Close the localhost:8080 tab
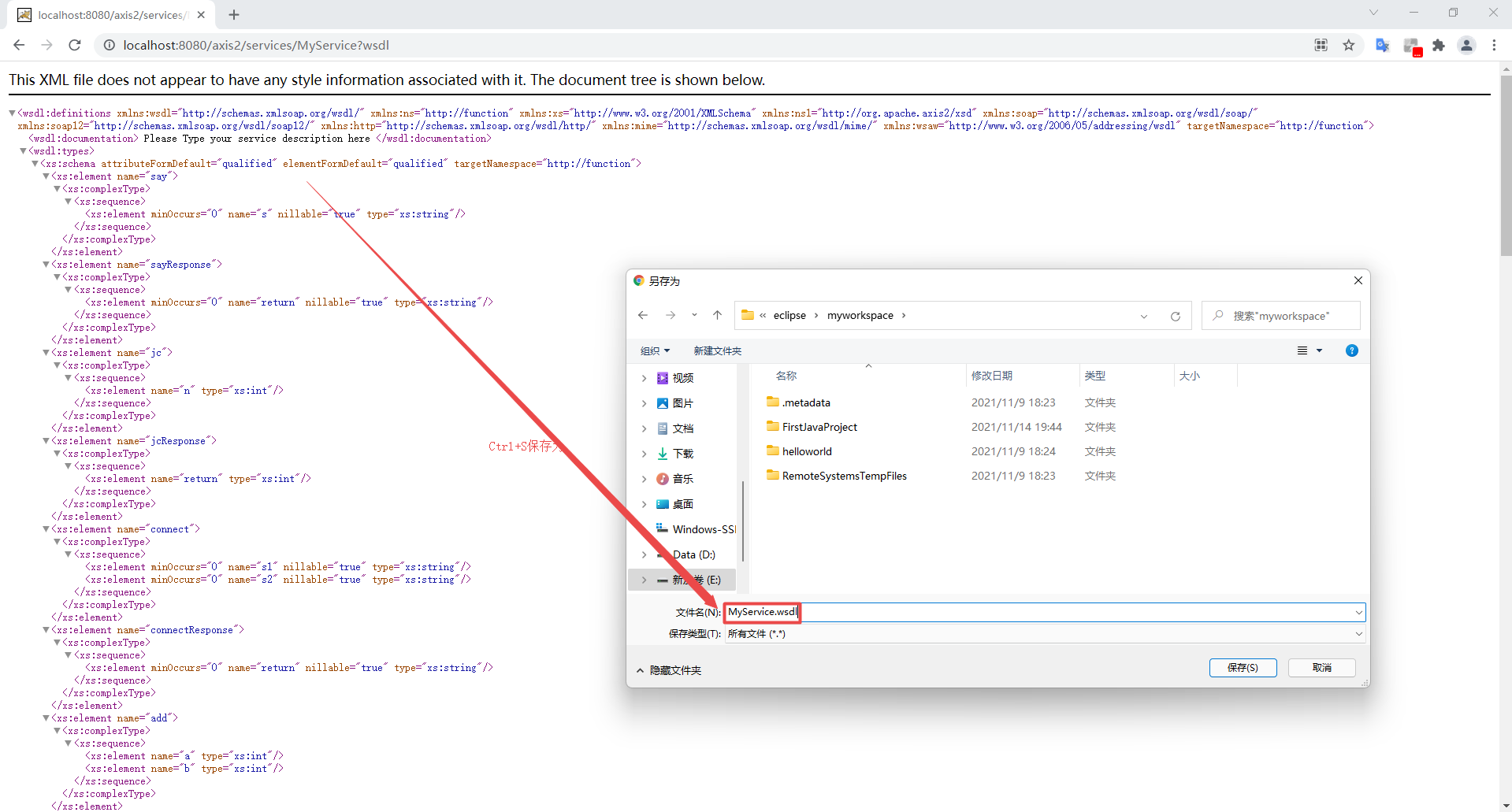The width and height of the screenshot is (1512, 812). click(201, 14)
